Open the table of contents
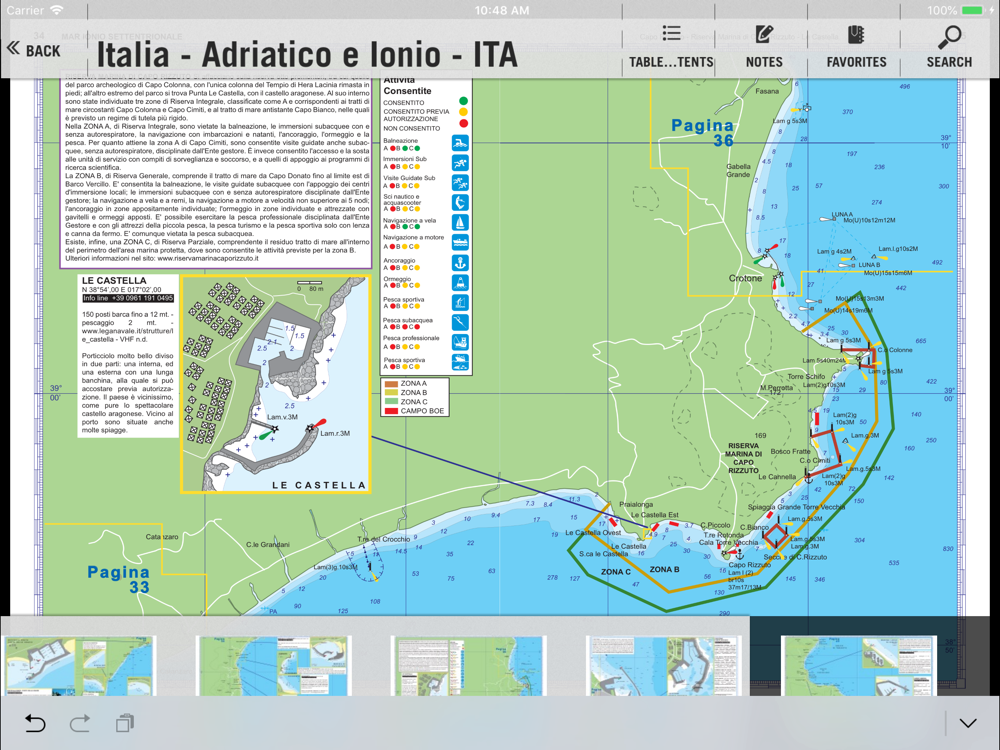 [x=671, y=47]
